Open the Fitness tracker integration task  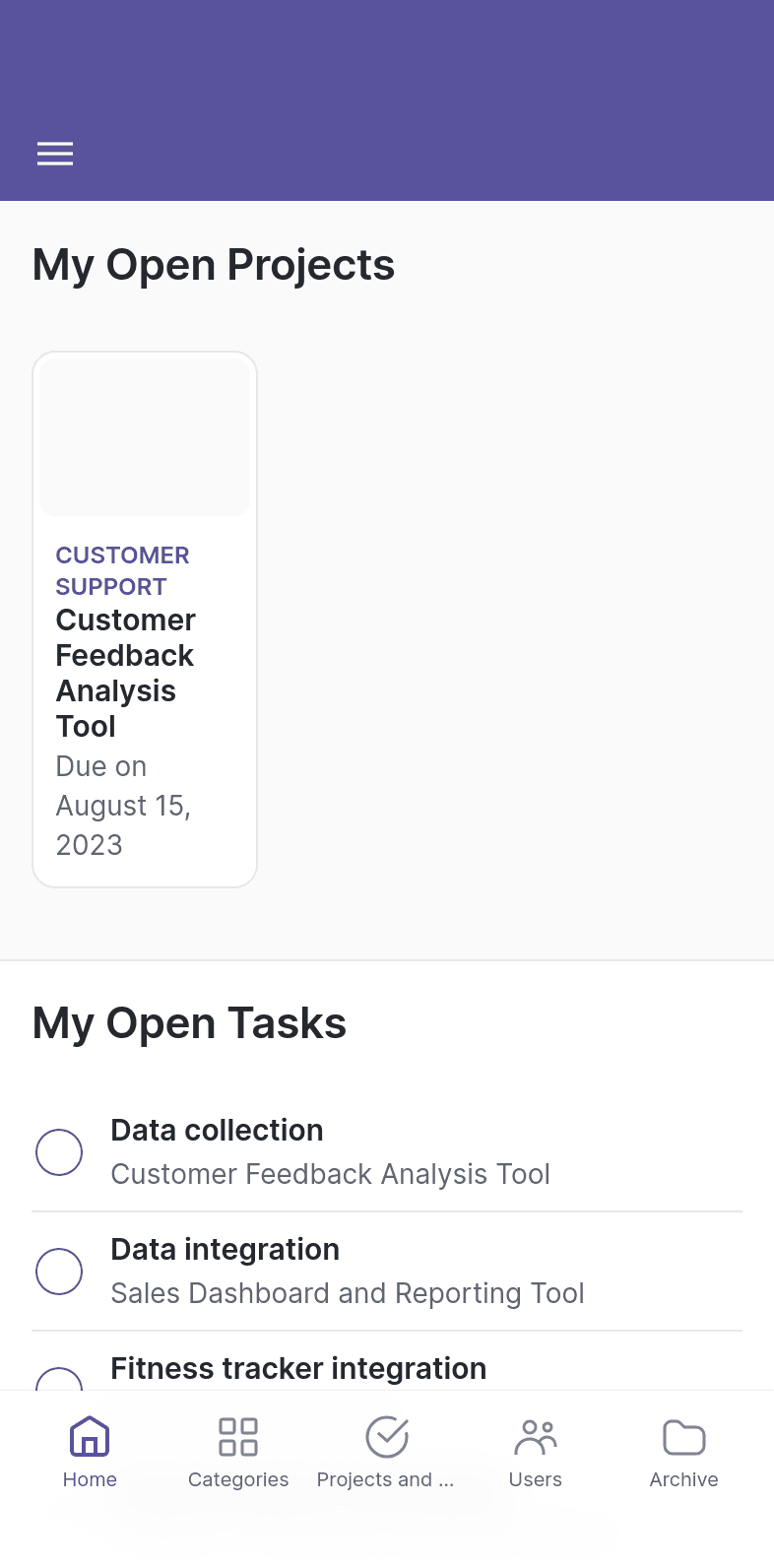298,1369
